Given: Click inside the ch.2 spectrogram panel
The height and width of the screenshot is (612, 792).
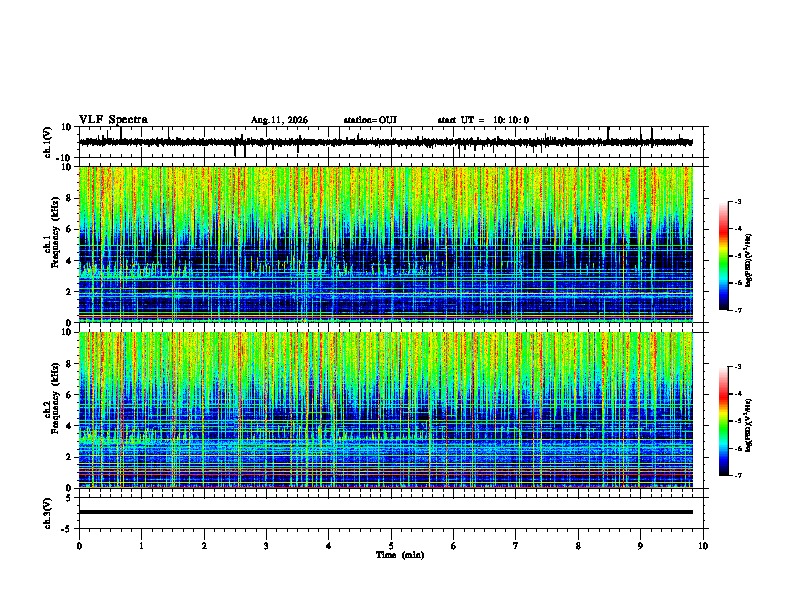Looking at the screenshot, I should tap(386, 410).
